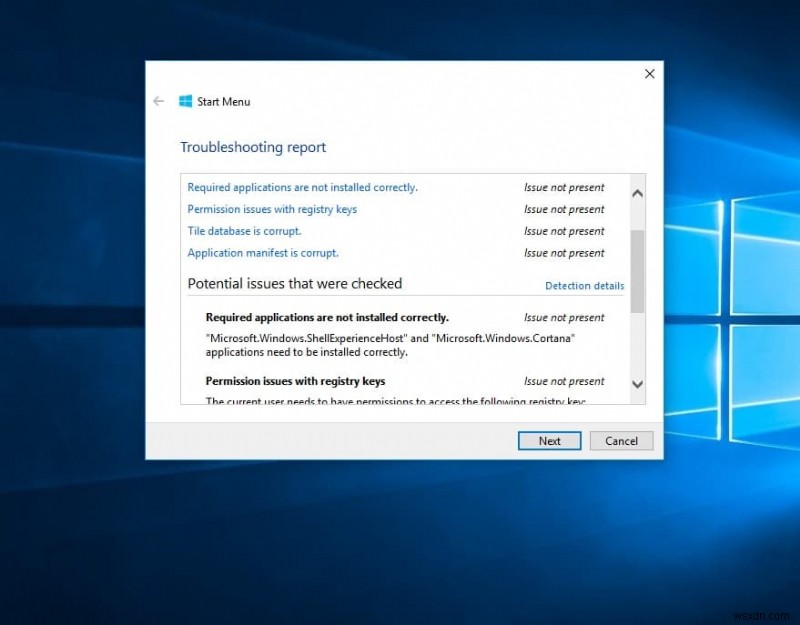
Task: Click the Cancel button
Action: (x=621, y=441)
